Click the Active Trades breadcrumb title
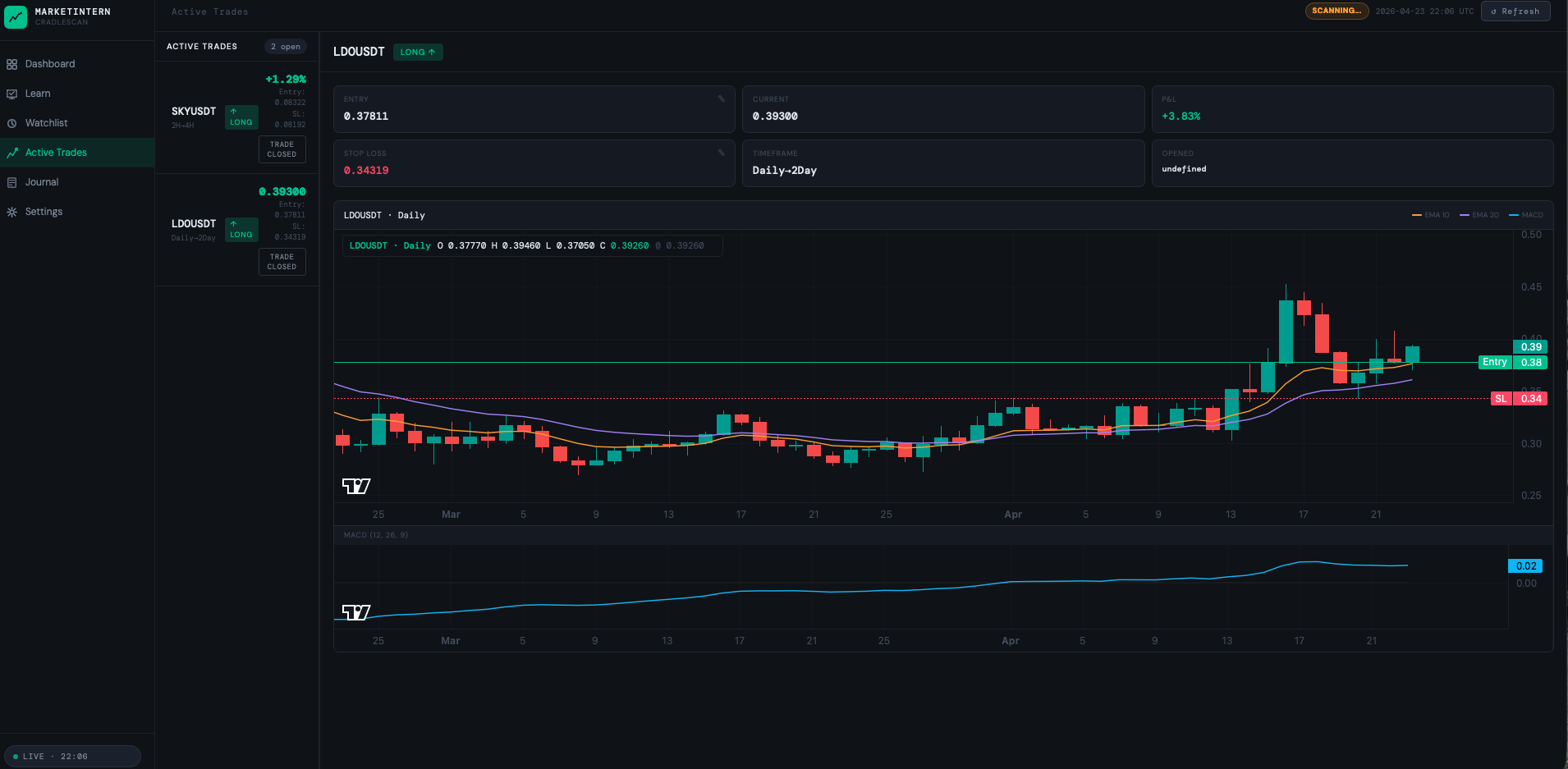Viewport: 1568px width, 769px height. click(x=210, y=11)
